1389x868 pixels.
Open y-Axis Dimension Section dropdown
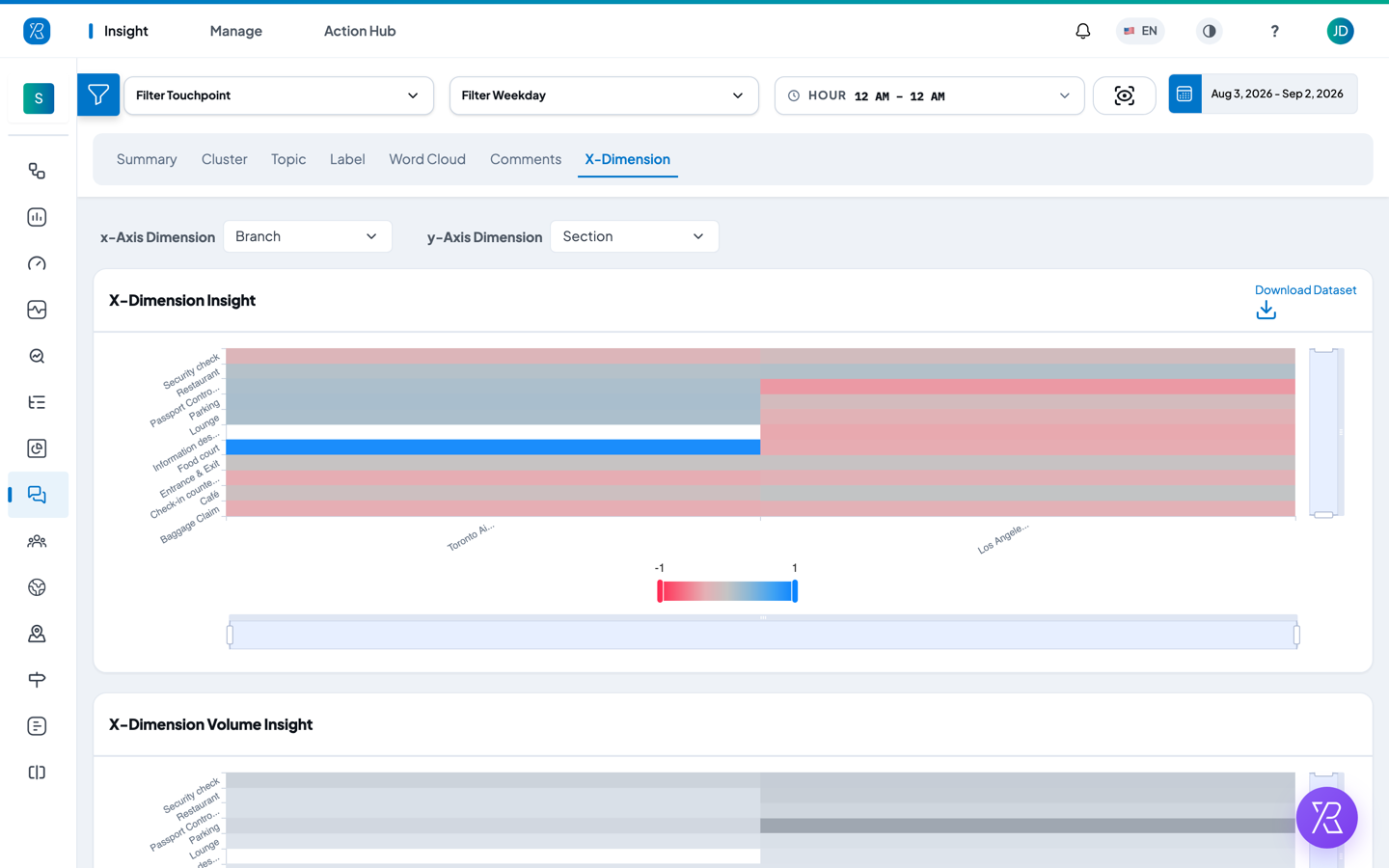(x=635, y=236)
